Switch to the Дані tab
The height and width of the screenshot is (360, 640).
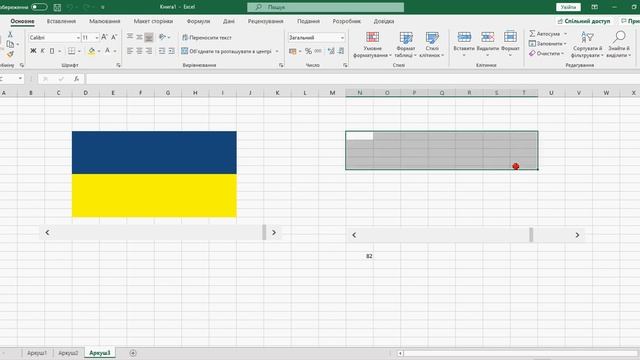229,21
